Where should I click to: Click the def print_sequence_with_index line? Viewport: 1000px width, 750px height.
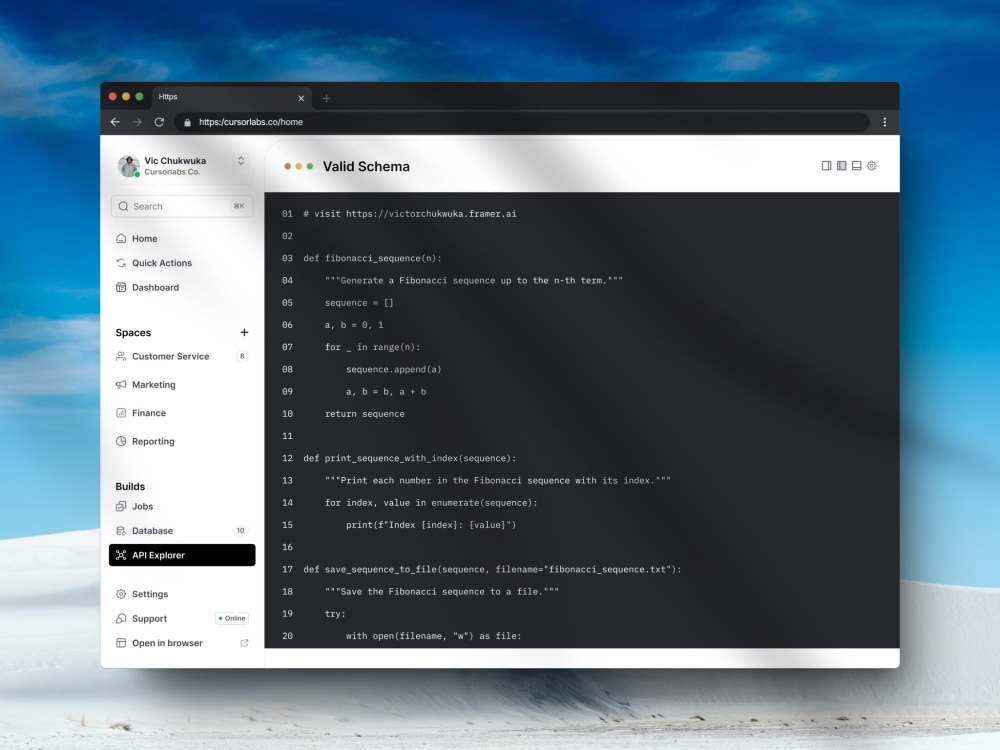[x=410, y=459]
